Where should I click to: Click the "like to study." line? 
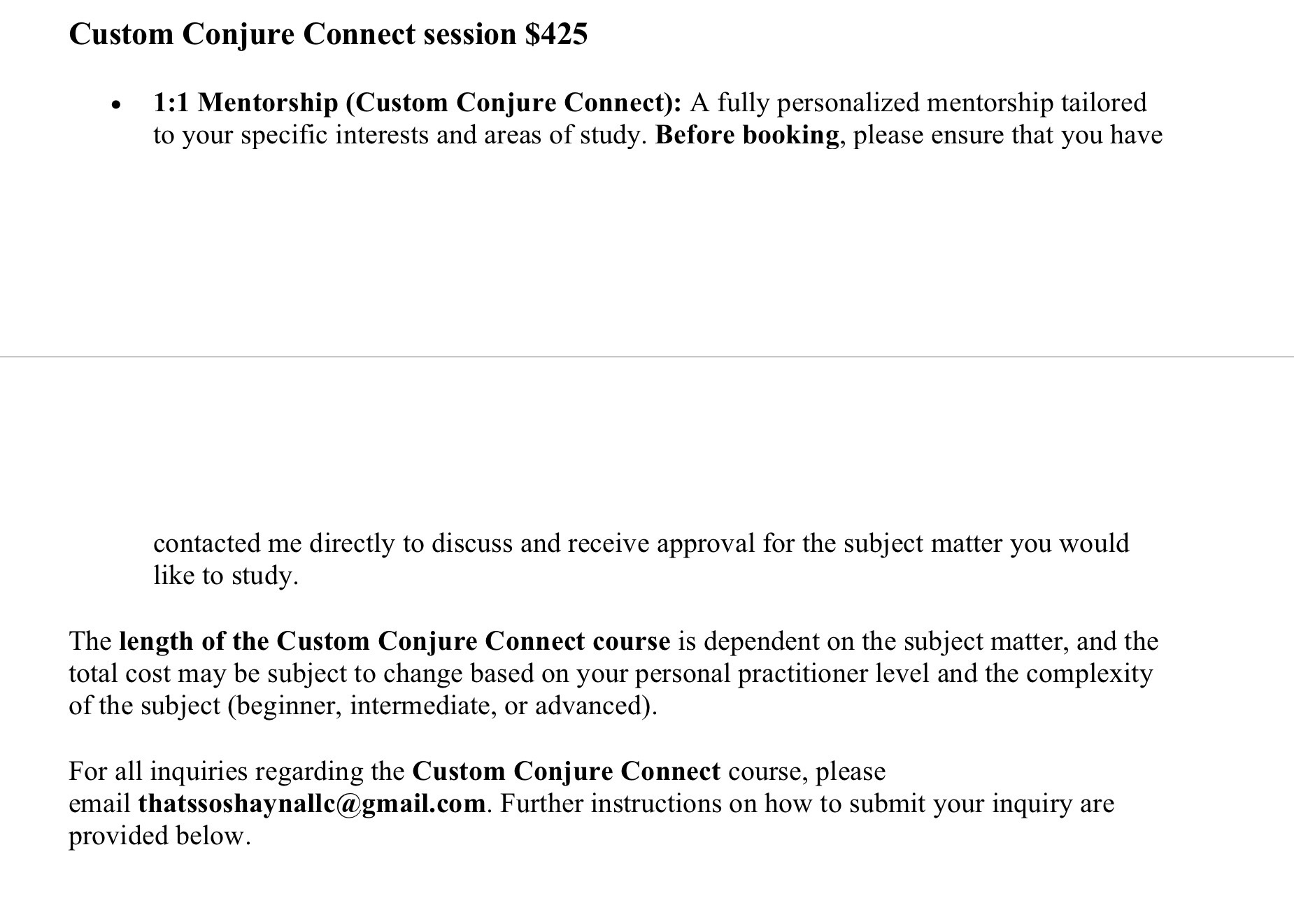(x=225, y=576)
